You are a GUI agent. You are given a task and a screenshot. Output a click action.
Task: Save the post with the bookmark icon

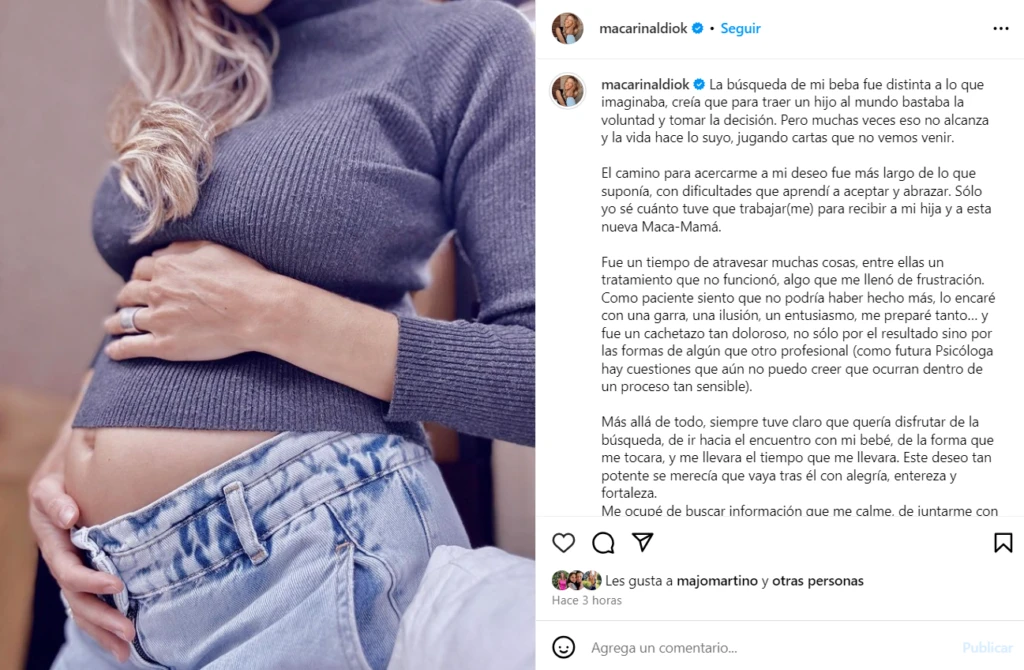tap(1003, 543)
